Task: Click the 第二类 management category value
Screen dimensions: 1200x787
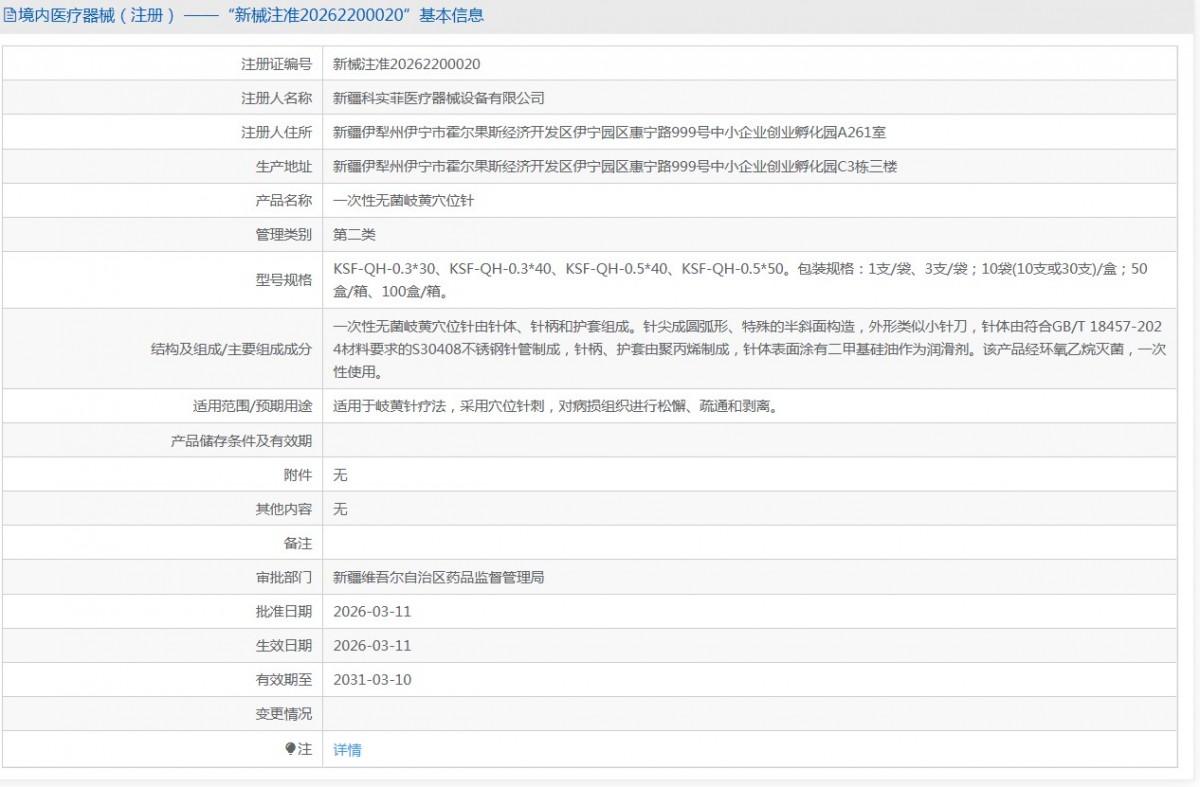Action: click(354, 234)
